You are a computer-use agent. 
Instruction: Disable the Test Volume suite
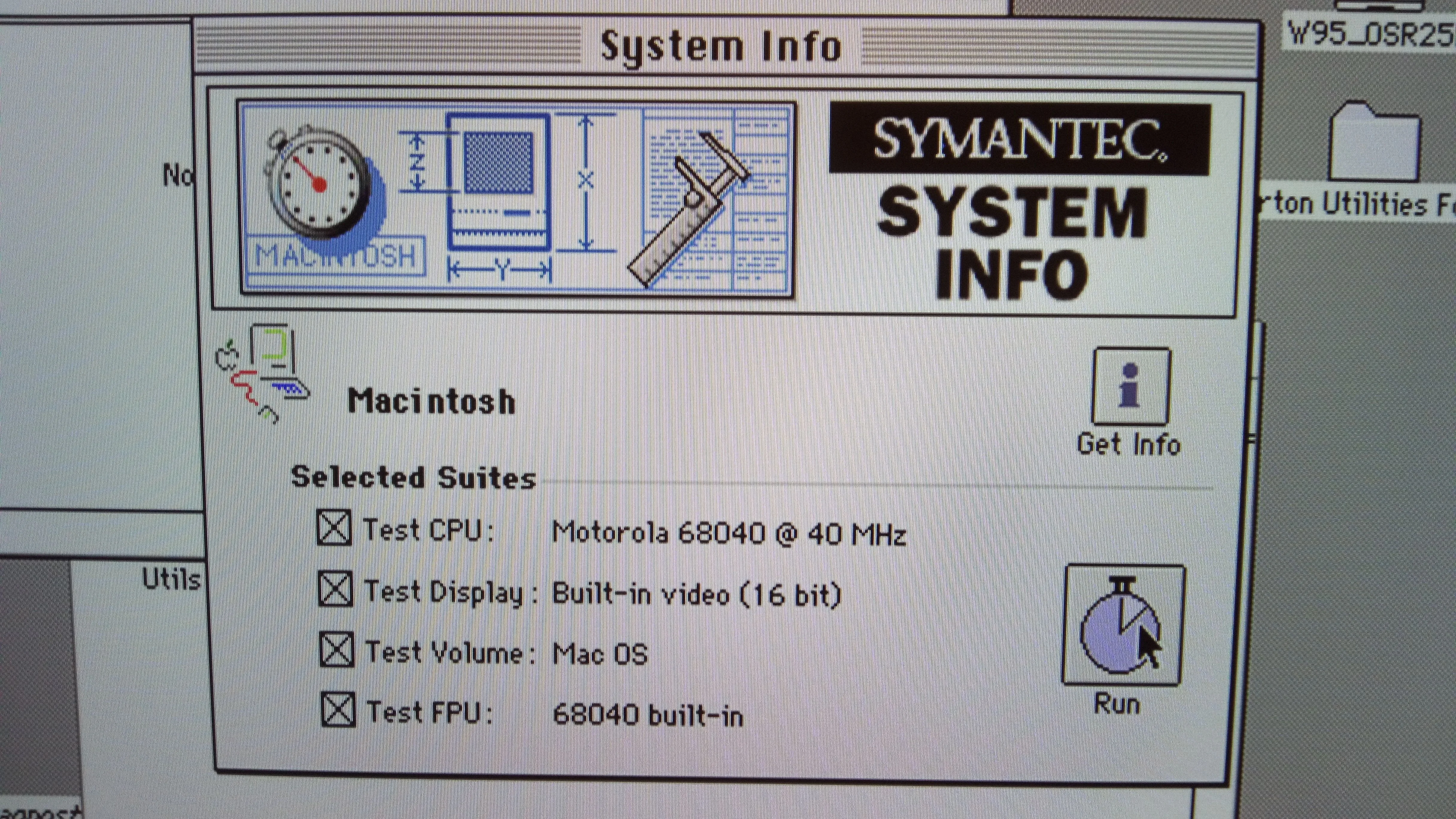coord(337,650)
